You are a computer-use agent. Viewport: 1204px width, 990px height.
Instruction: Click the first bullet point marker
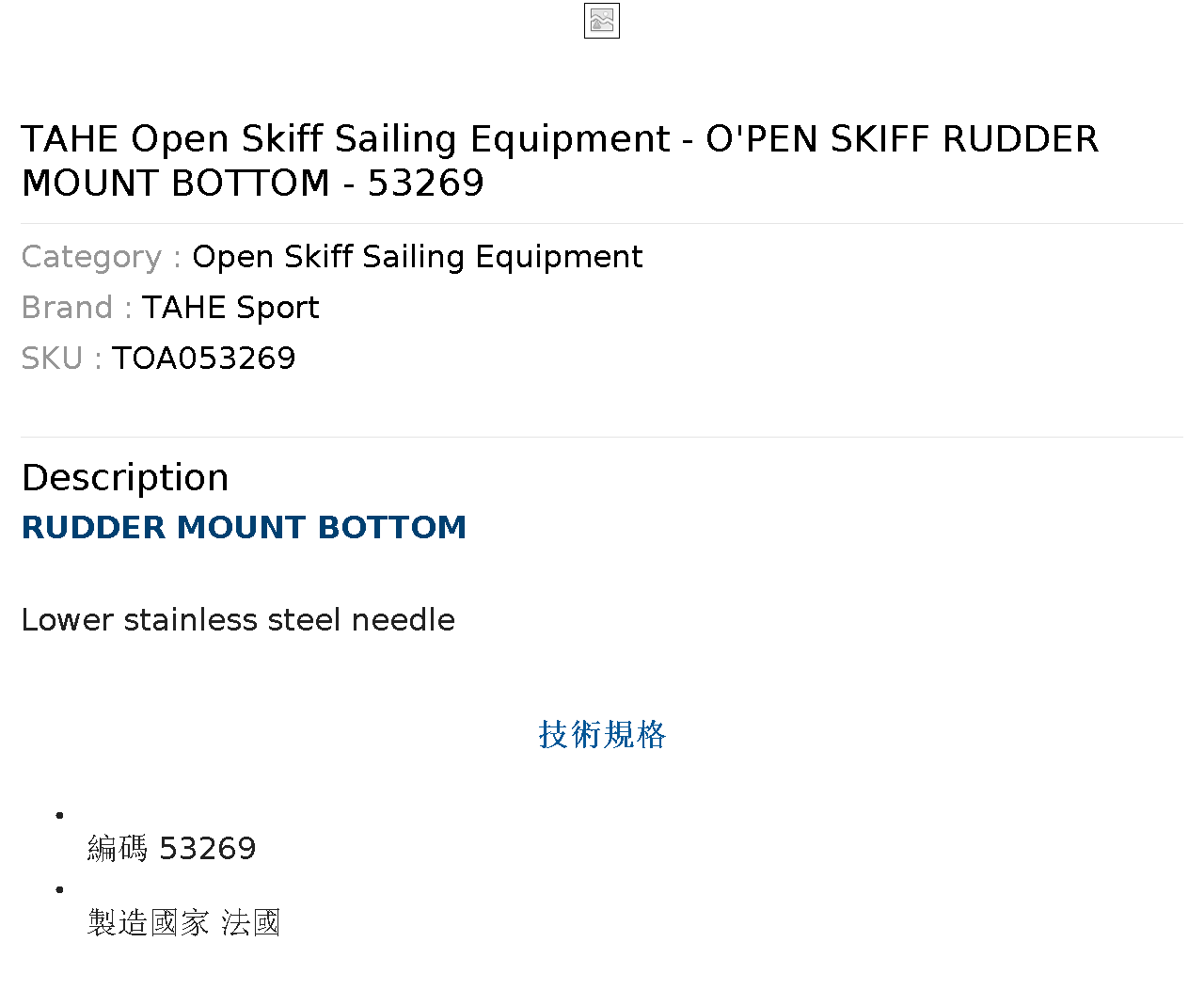[x=59, y=815]
